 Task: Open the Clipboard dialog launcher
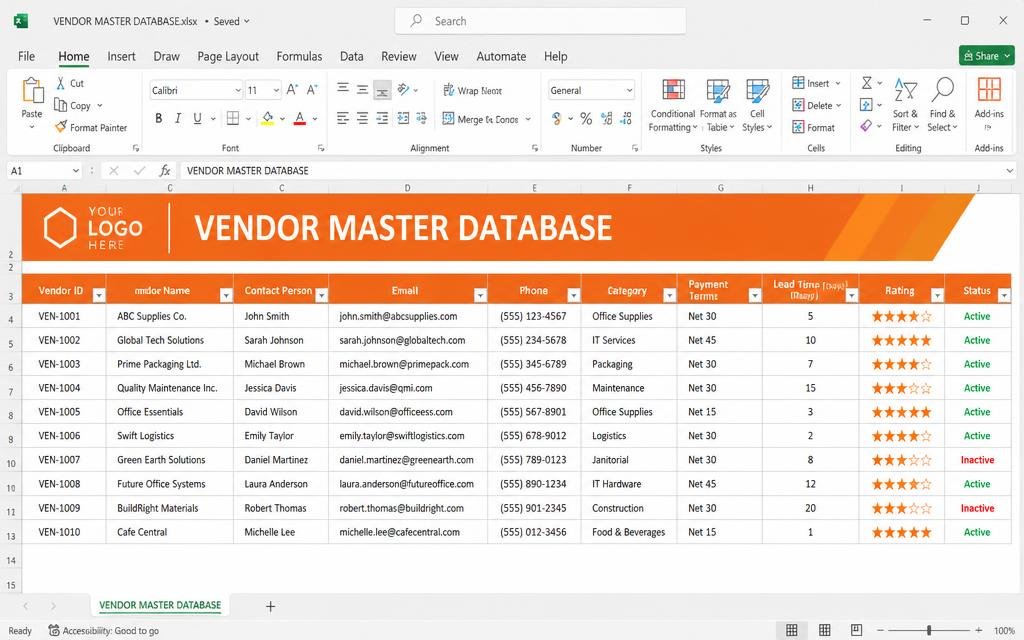point(136,148)
